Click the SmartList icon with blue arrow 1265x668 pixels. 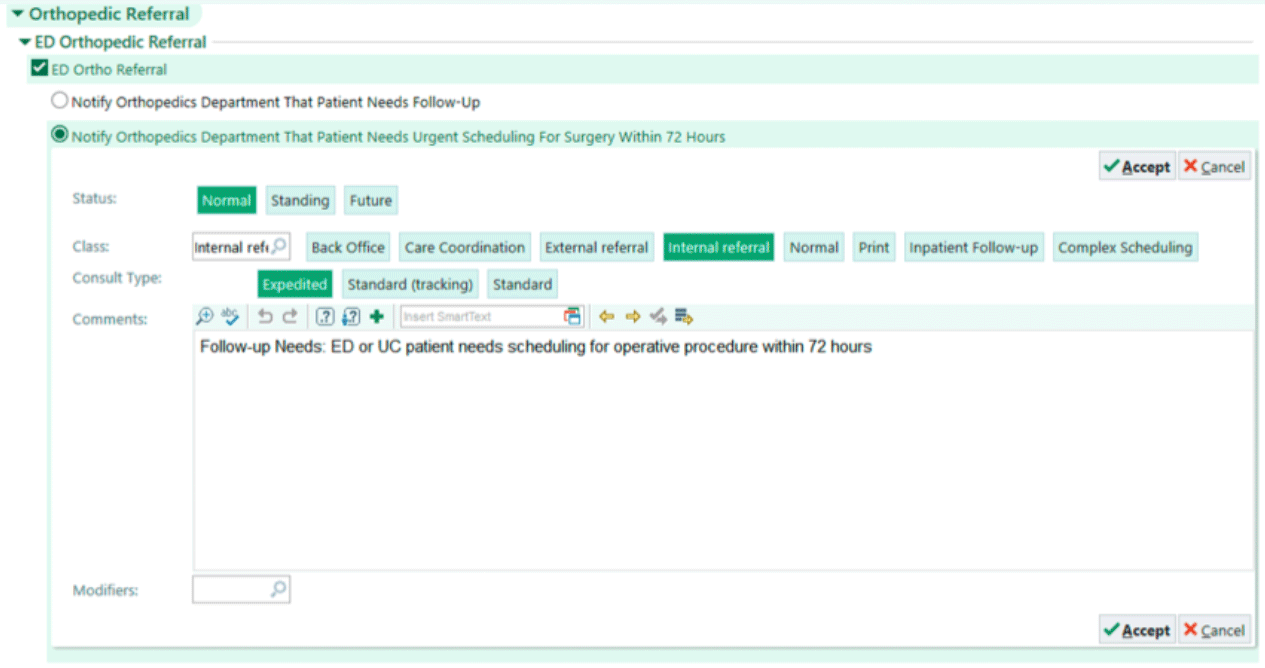point(351,317)
